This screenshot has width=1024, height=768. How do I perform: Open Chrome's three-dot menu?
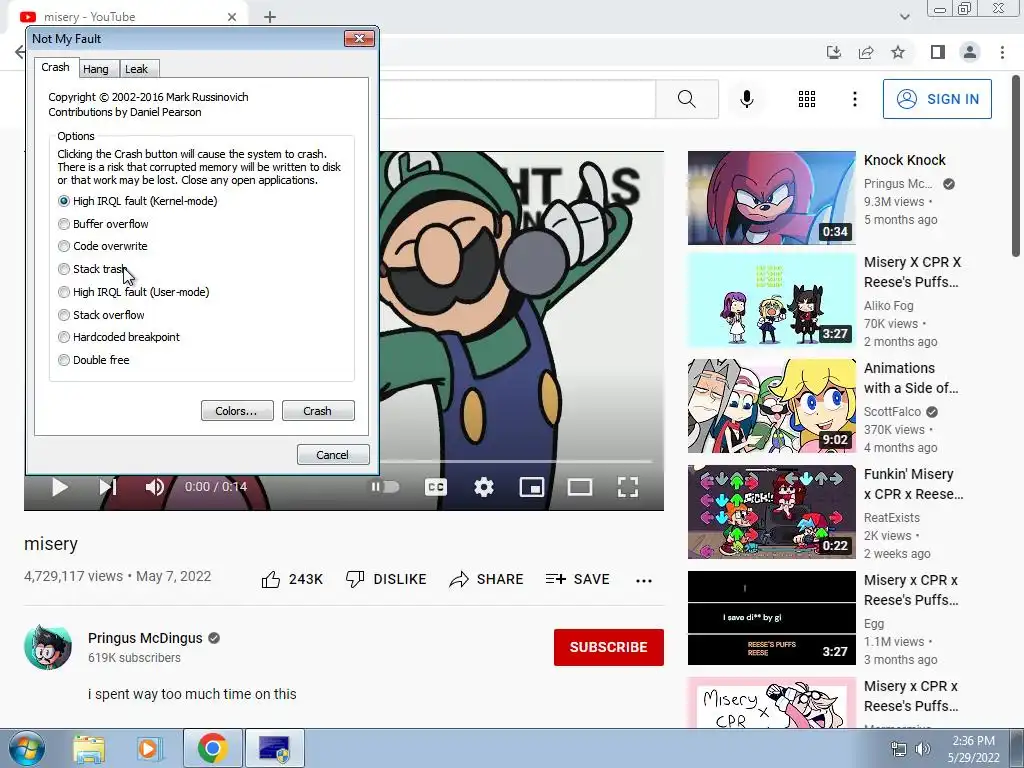coord(1002,52)
